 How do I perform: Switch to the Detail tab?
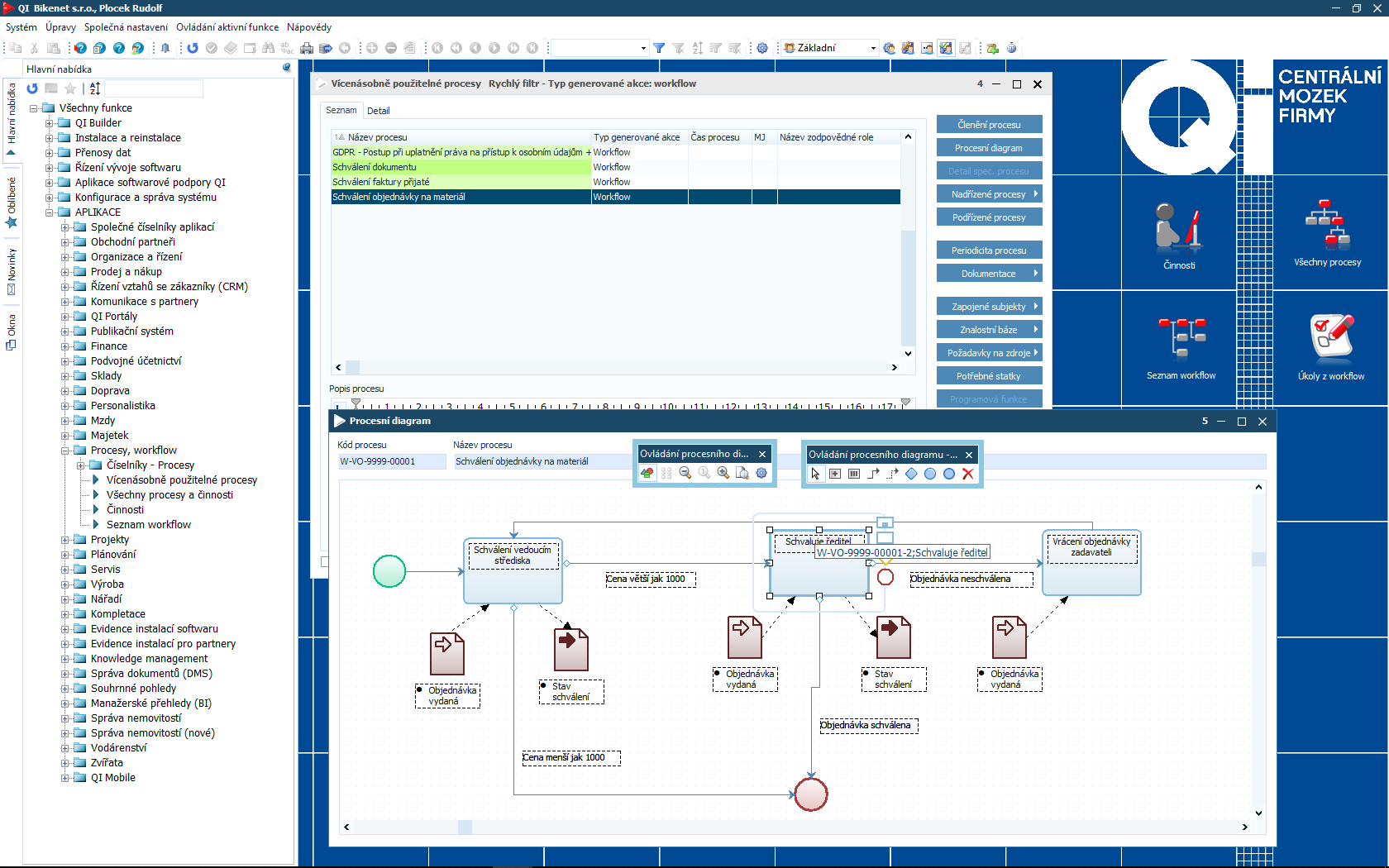(378, 111)
